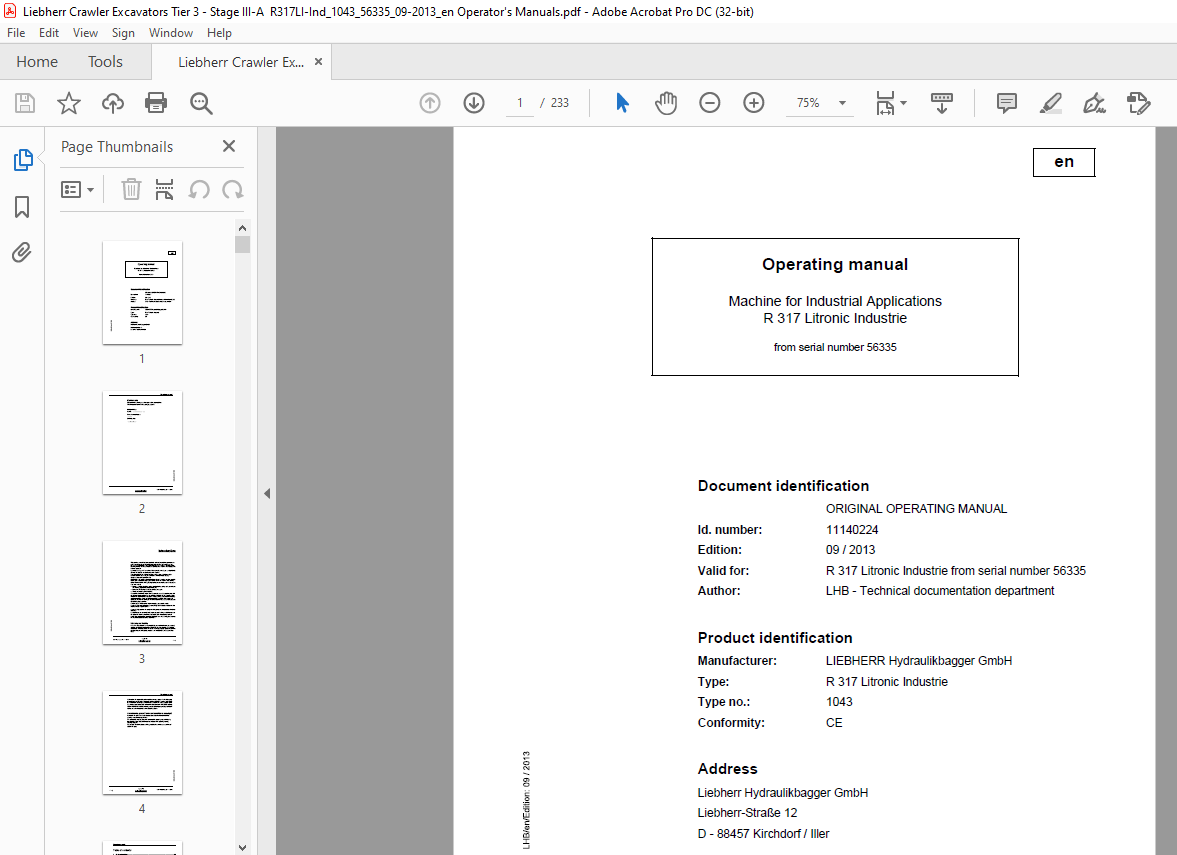
Task: Click the thumbnail scrollbar handle
Action: coord(242,245)
